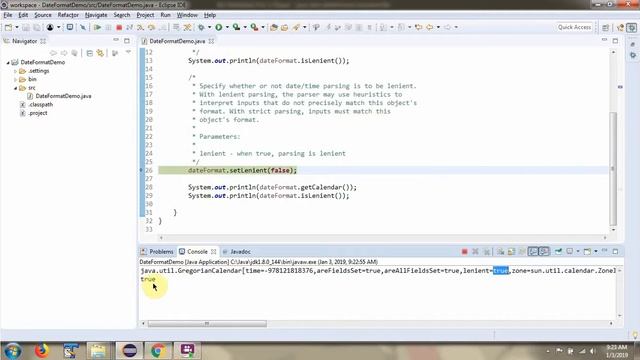
Task: Click the Search (flashlight) toolbar icon
Action: [296, 27]
